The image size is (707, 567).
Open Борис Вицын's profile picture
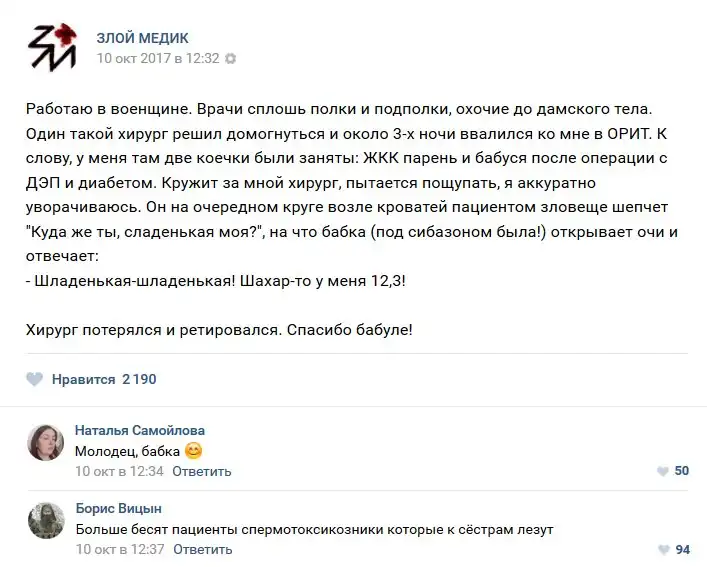(45, 520)
